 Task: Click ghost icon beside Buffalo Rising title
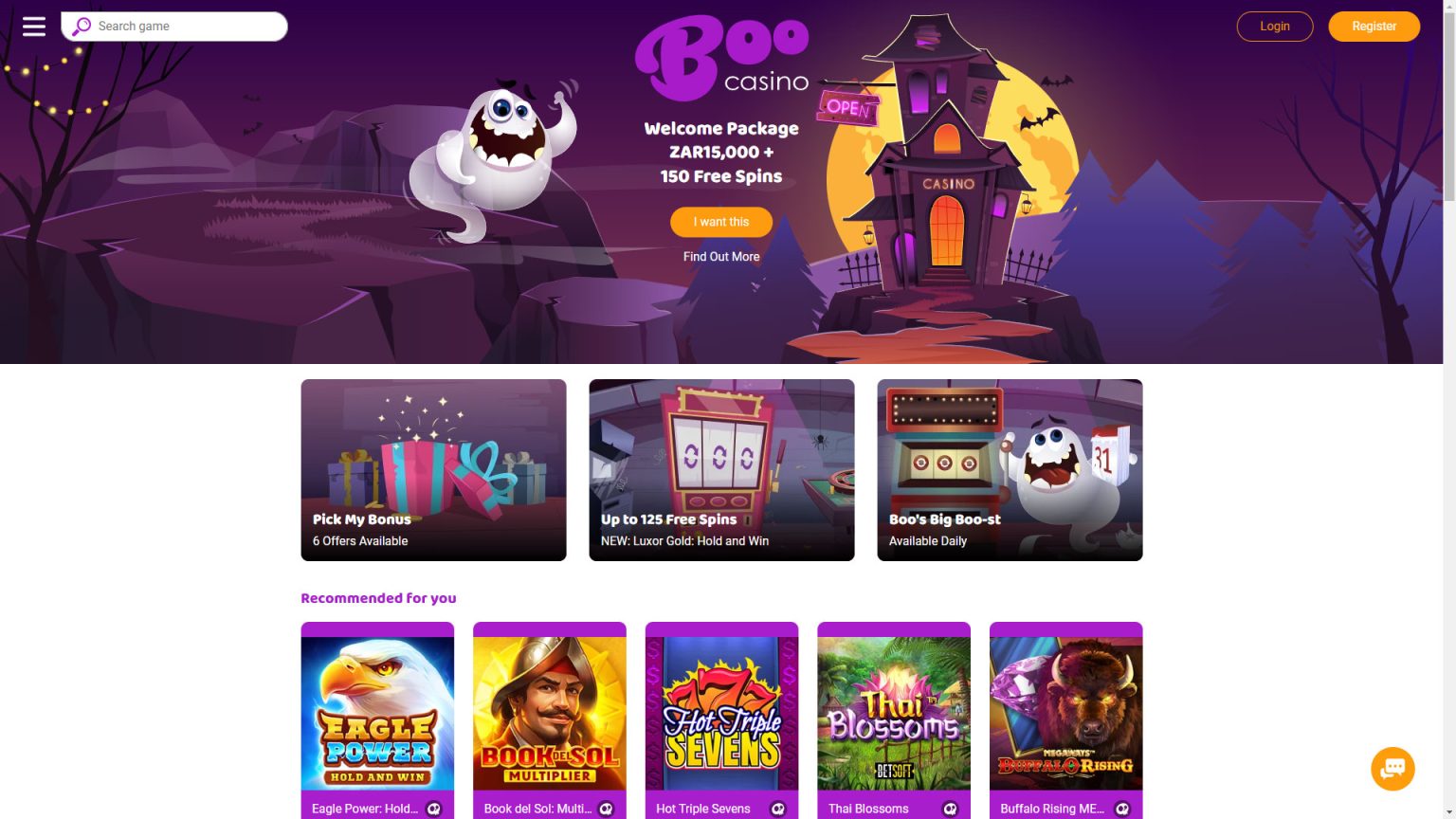1122,809
